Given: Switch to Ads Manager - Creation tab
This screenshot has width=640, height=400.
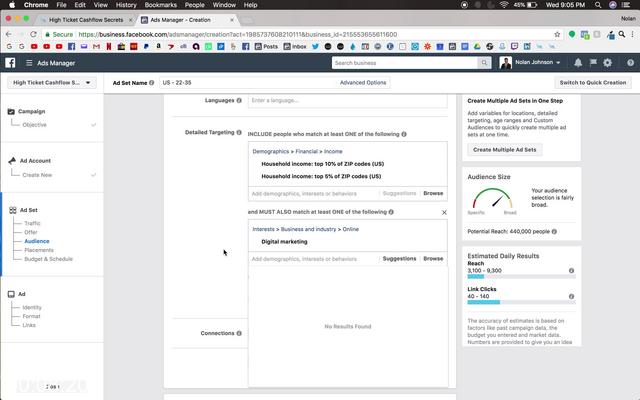Looking at the screenshot, I should point(187,20).
